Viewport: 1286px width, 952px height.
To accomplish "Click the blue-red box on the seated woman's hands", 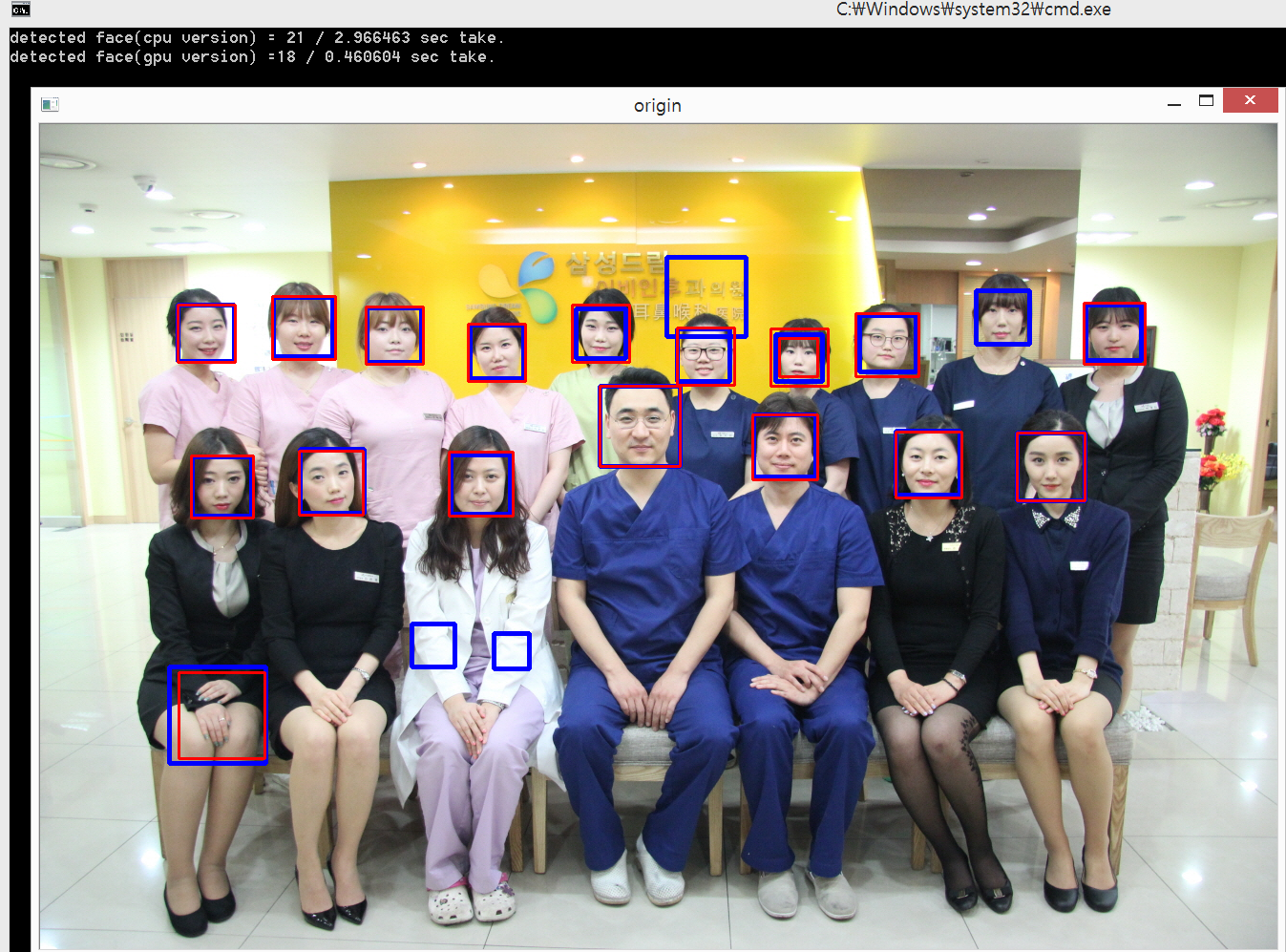I will pyautogui.click(x=218, y=714).
